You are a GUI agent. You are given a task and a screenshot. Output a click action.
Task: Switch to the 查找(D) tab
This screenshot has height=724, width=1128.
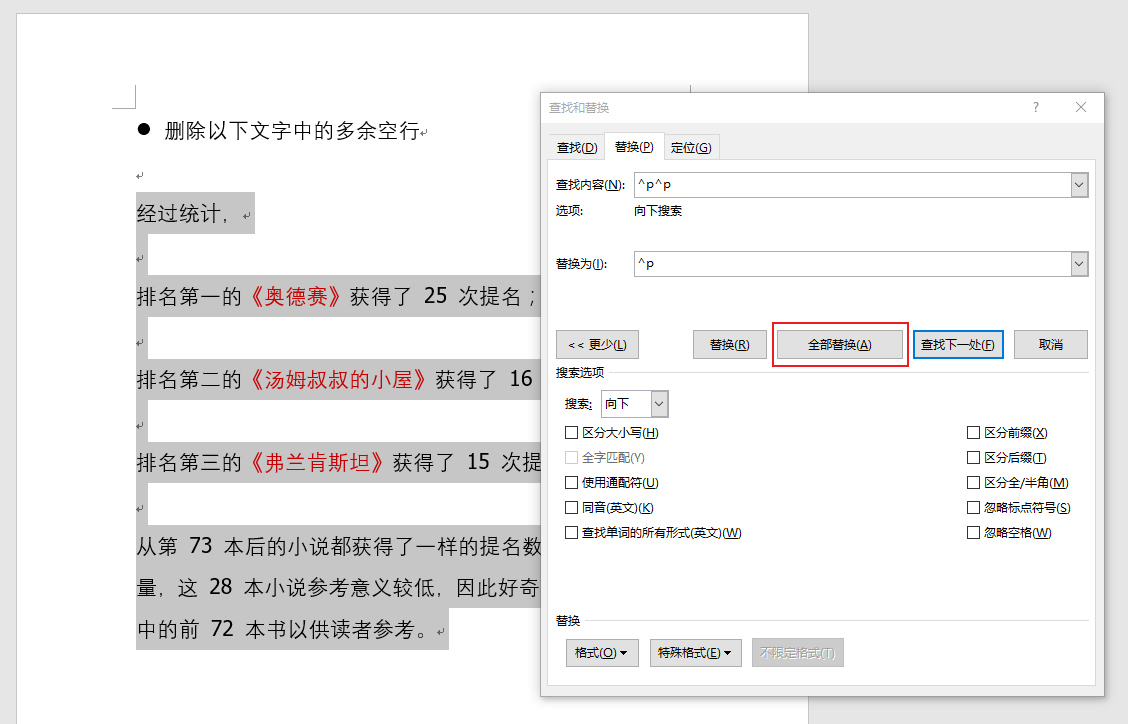[x=577, y=148]
